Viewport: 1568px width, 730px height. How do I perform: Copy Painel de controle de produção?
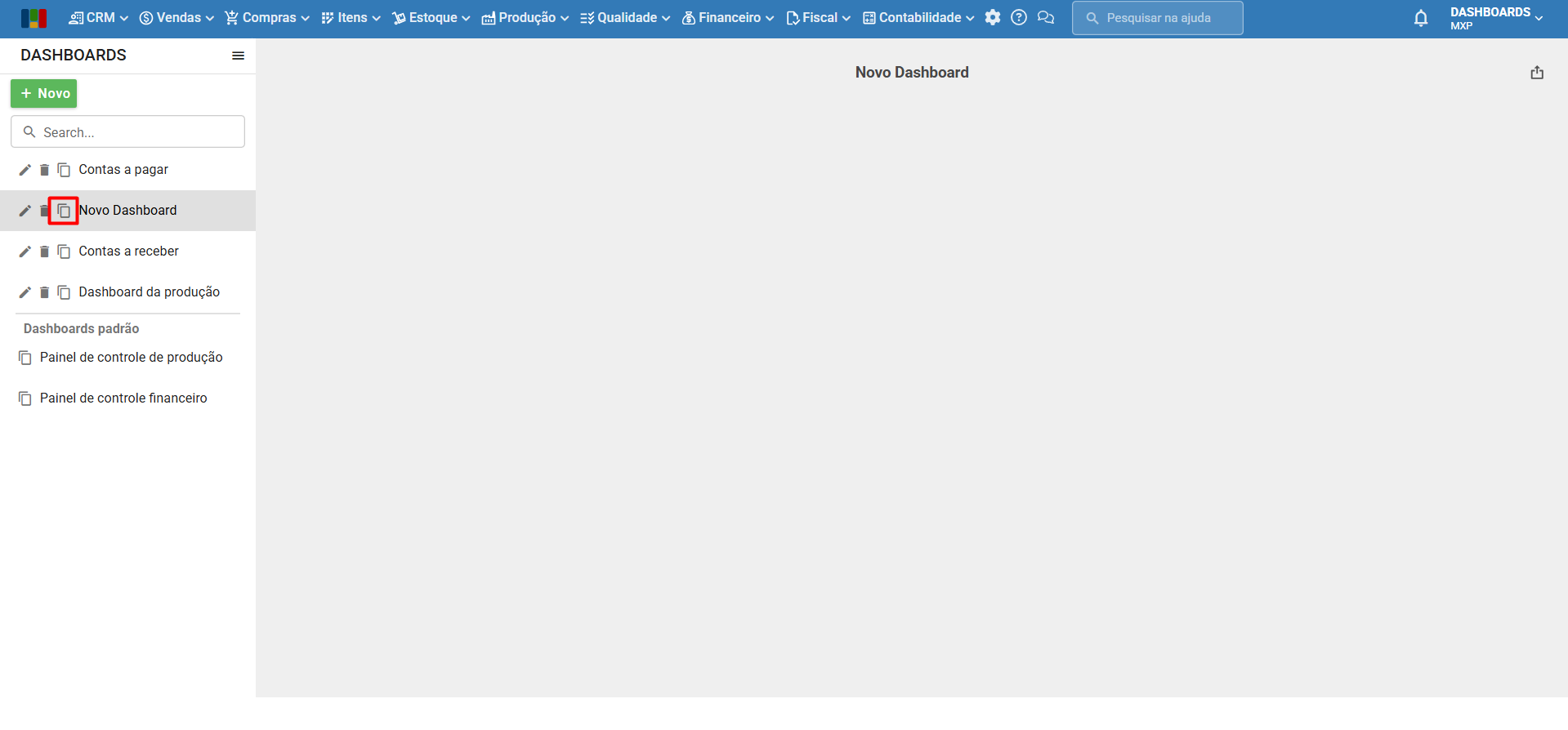click(x=25, y=358)
